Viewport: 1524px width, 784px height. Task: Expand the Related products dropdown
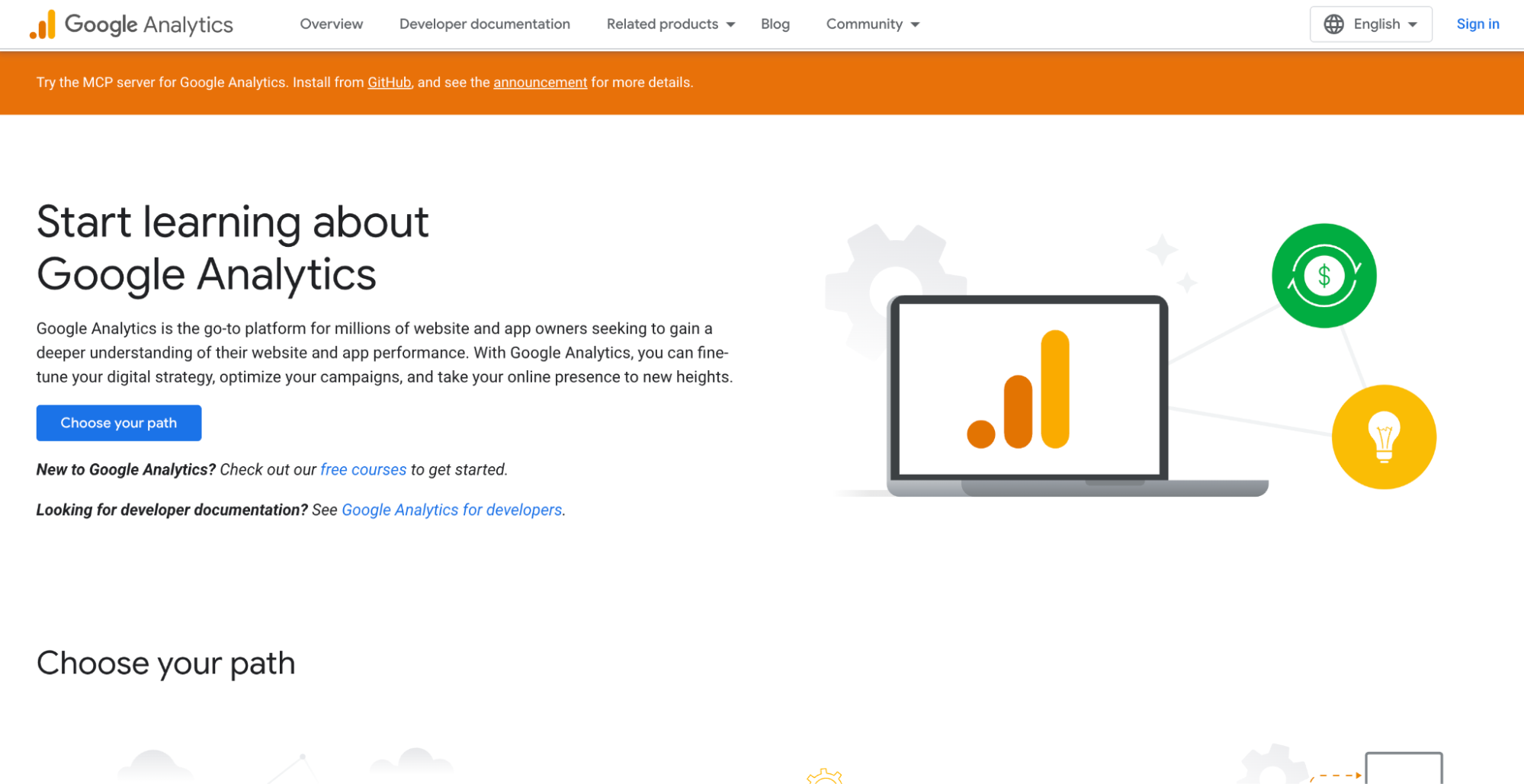coord(671,24)
